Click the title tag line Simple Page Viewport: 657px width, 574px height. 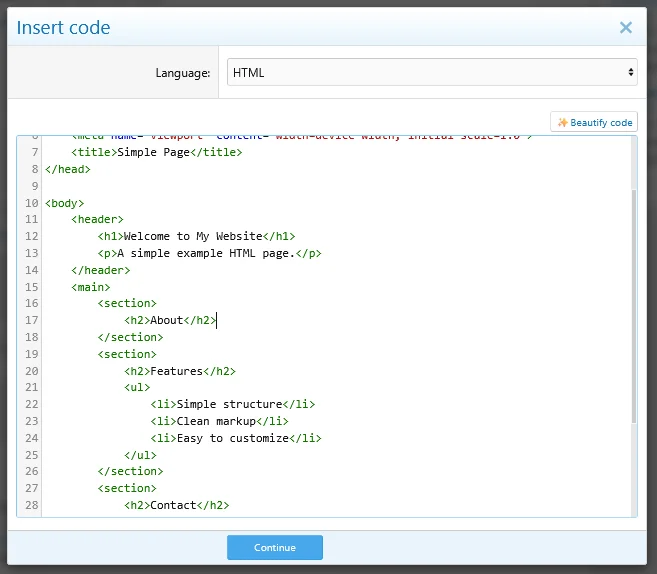pyautogui.click(x=157, y=152)
